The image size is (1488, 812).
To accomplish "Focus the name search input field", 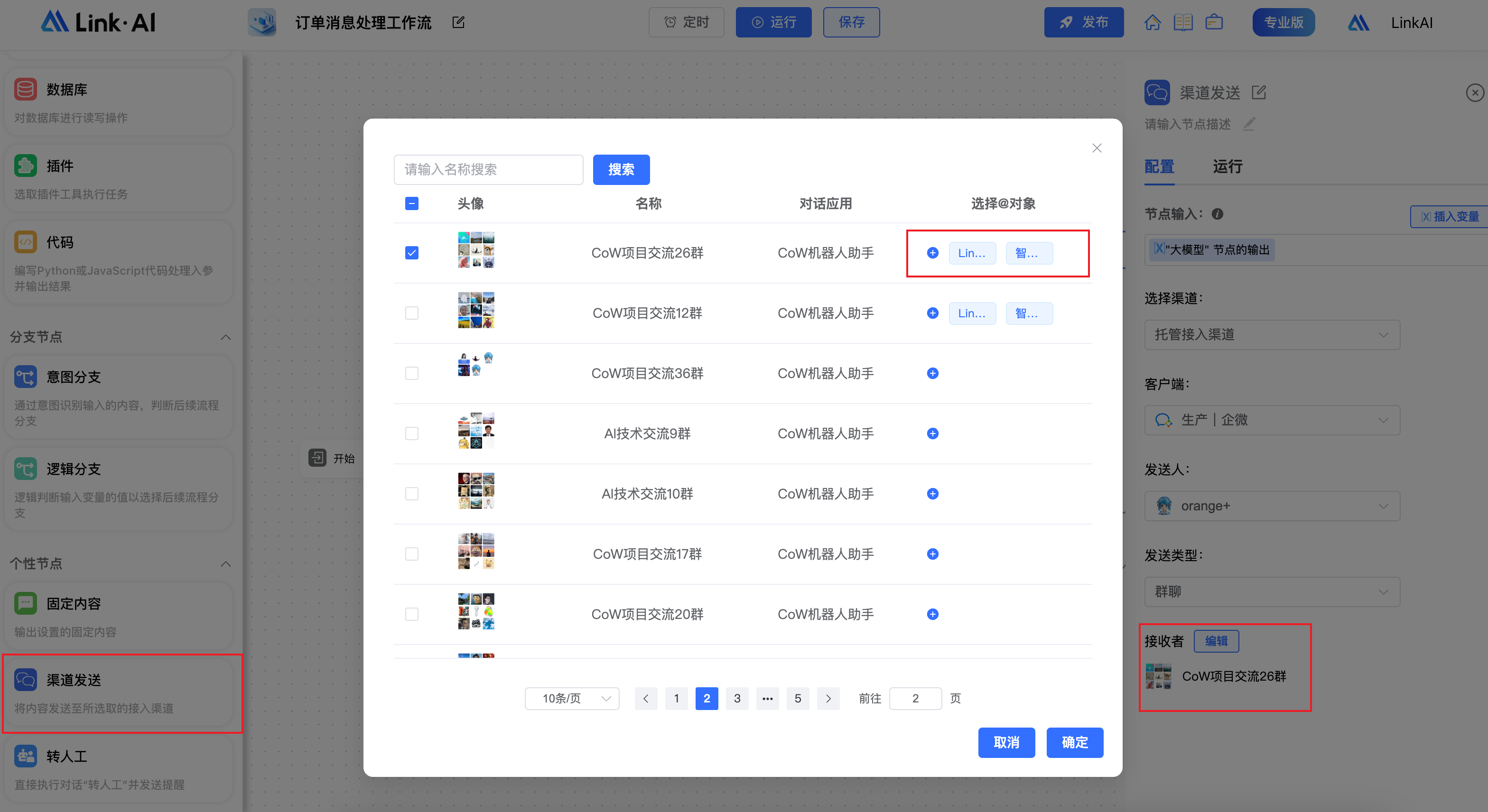I will pyautogui.click(x=488, y=170).
